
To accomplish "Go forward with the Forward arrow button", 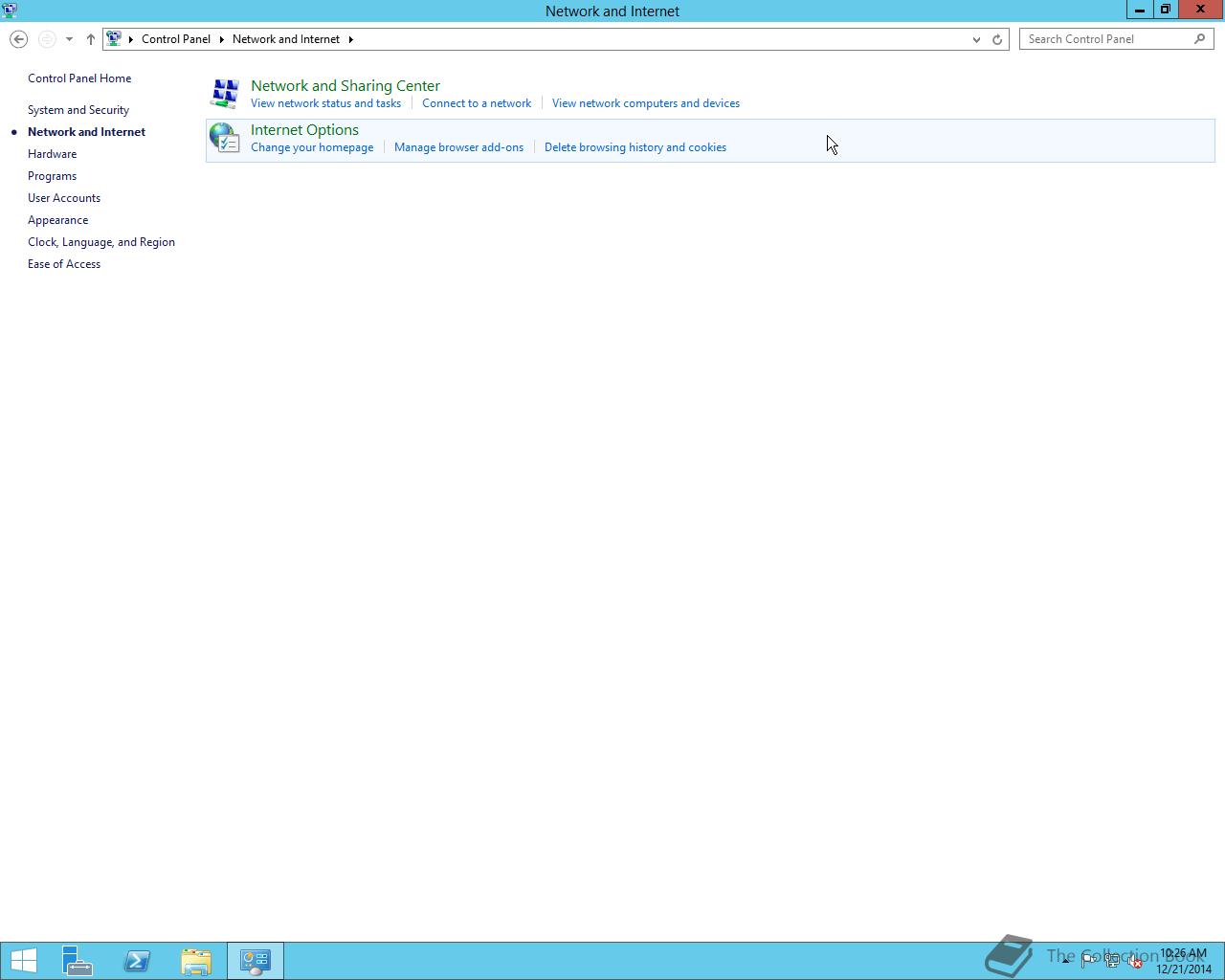I will [47, 39].
